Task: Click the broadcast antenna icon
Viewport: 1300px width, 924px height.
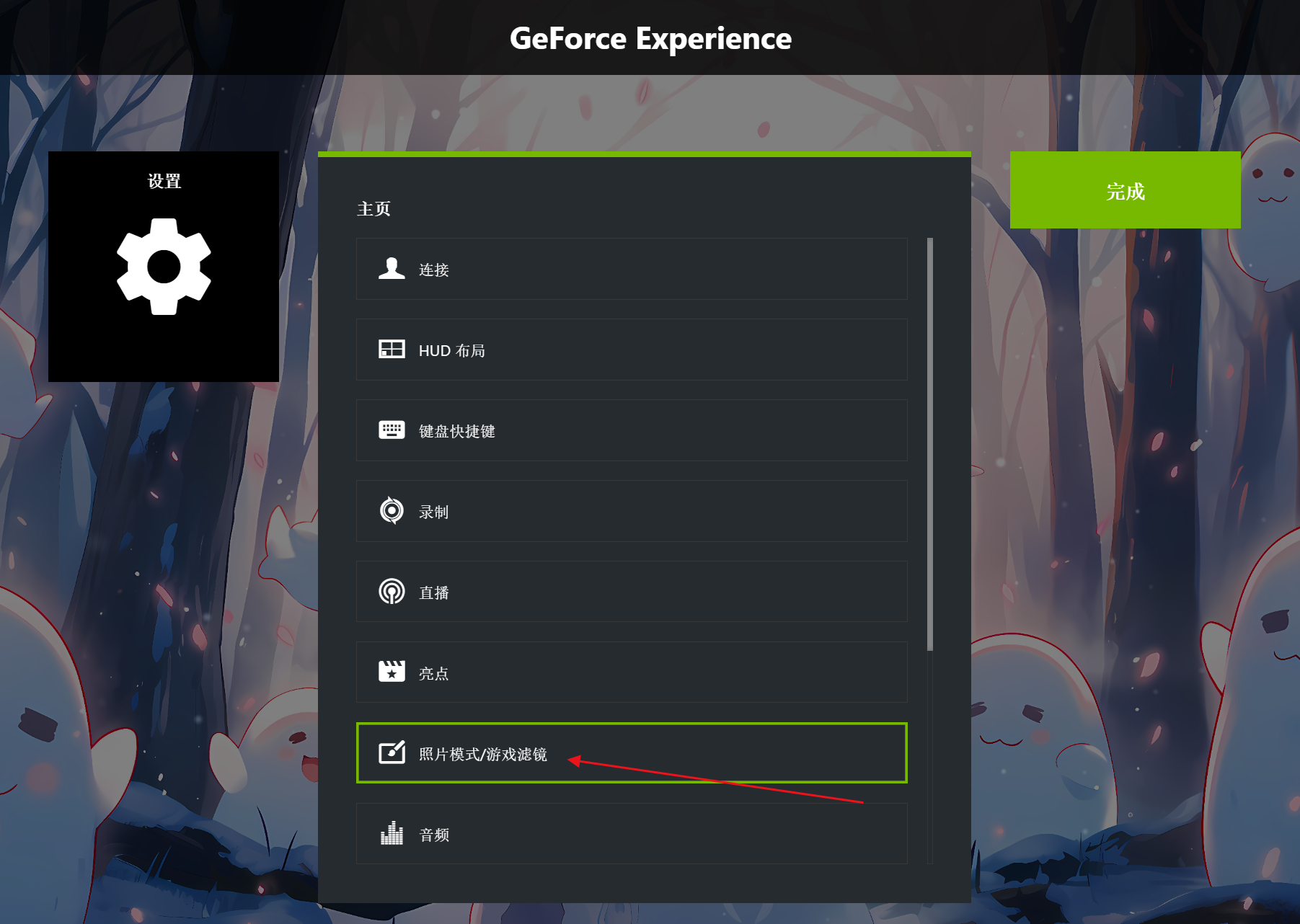Action: pos(392,592)
